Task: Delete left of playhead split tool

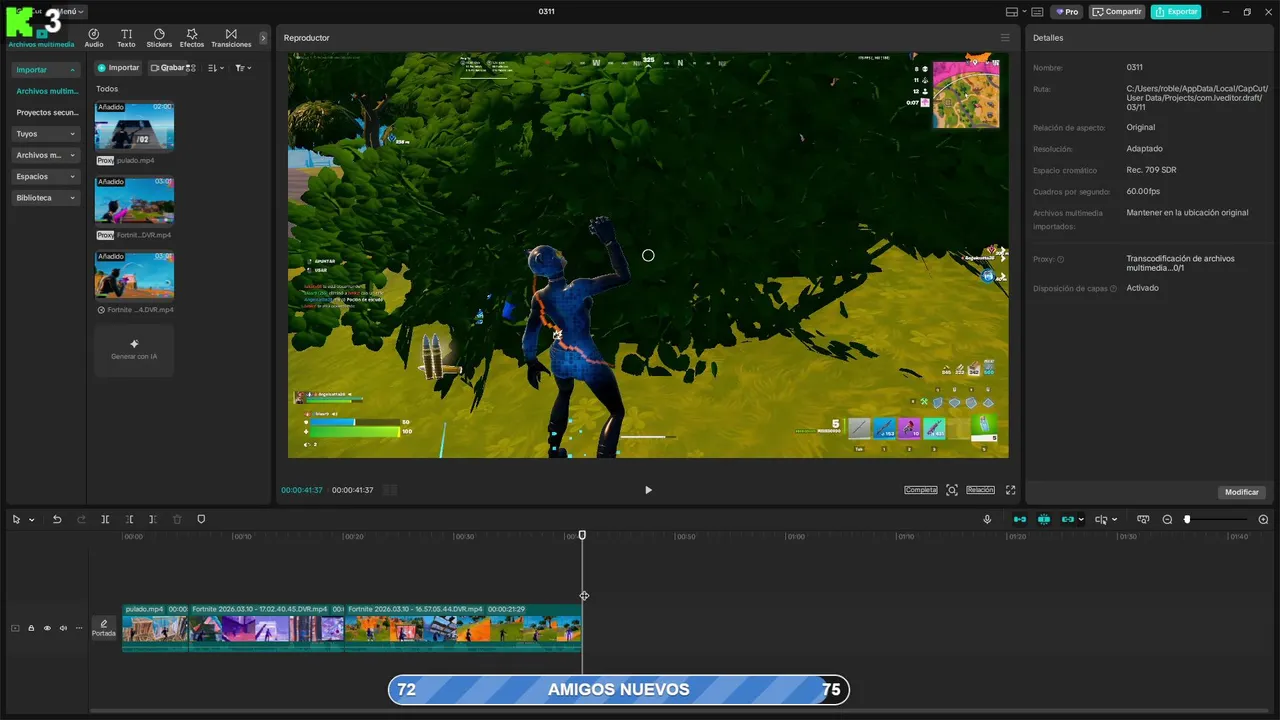Action: click(129, 519)
